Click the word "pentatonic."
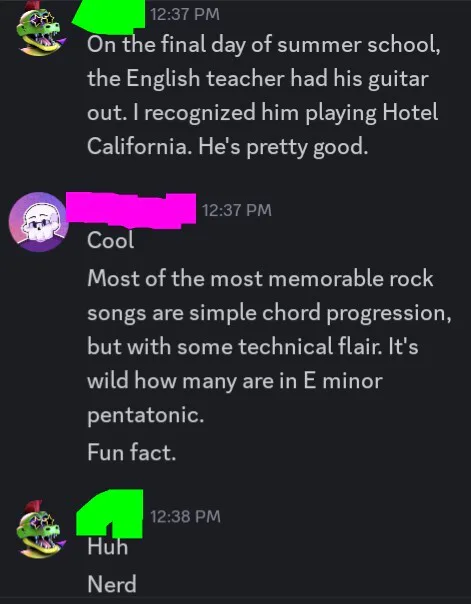471x604 pixels. 146,416
